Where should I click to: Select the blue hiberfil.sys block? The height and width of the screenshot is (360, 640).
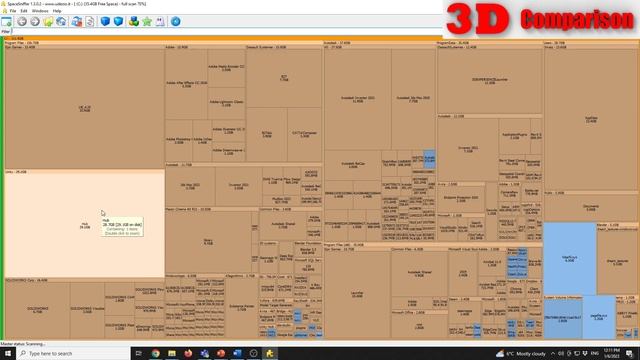tap(570, 259)
